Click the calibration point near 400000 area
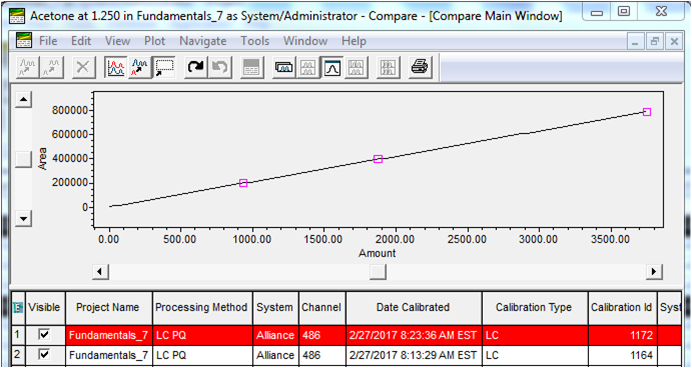Image resolution: width=692 pixels, height=368 pixels. coord(378,159)
